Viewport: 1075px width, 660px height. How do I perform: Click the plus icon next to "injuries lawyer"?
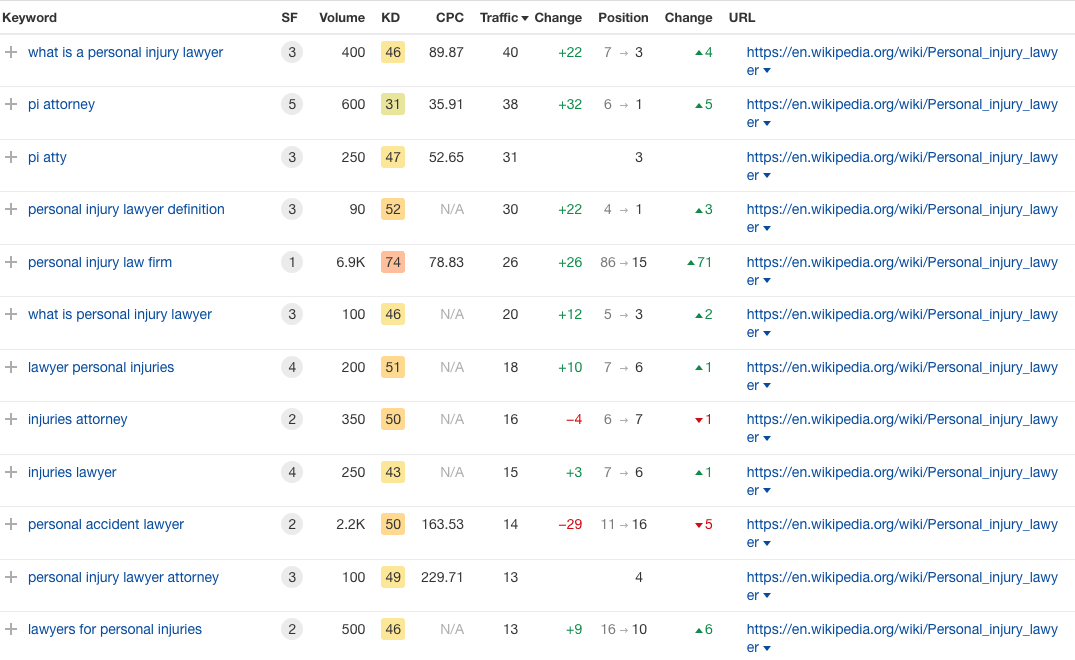[11, 472]
